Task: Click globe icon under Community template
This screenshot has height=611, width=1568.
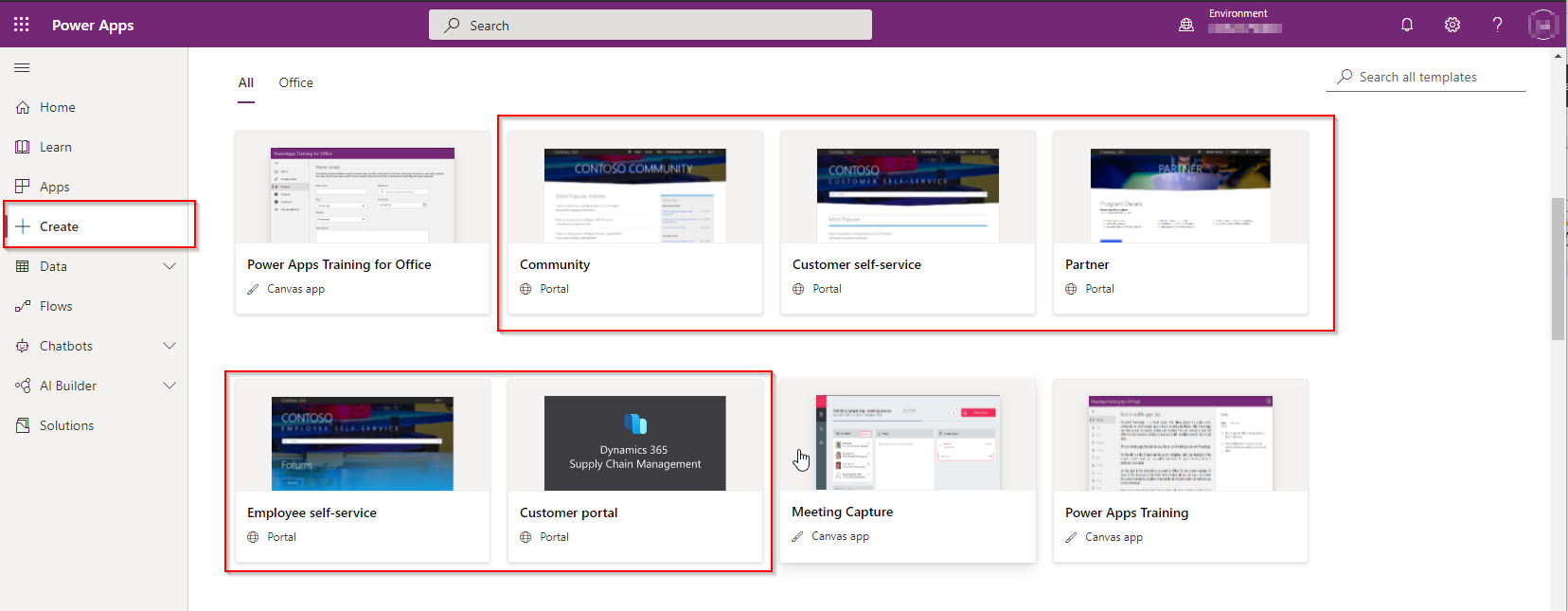Action: 526,289
